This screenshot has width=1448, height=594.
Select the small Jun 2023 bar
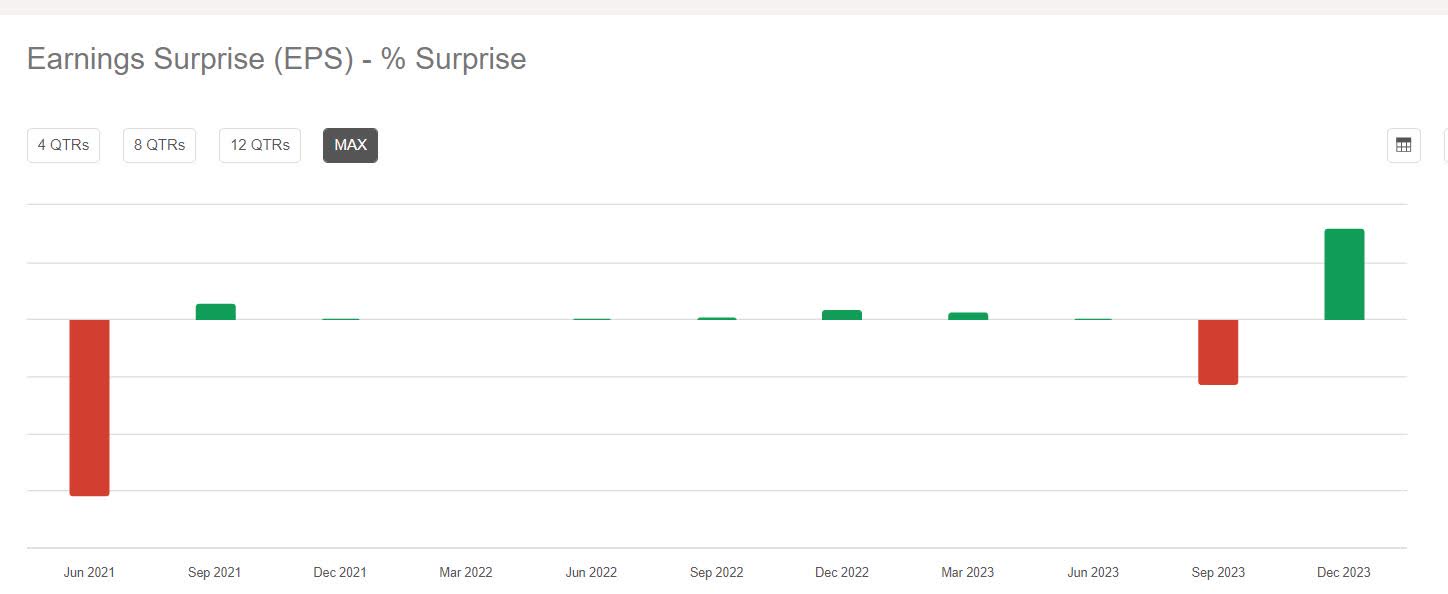1092,319
